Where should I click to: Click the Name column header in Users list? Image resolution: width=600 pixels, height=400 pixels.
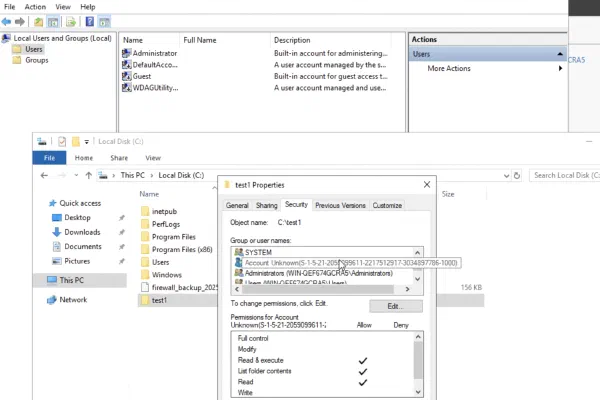(149, 40)
